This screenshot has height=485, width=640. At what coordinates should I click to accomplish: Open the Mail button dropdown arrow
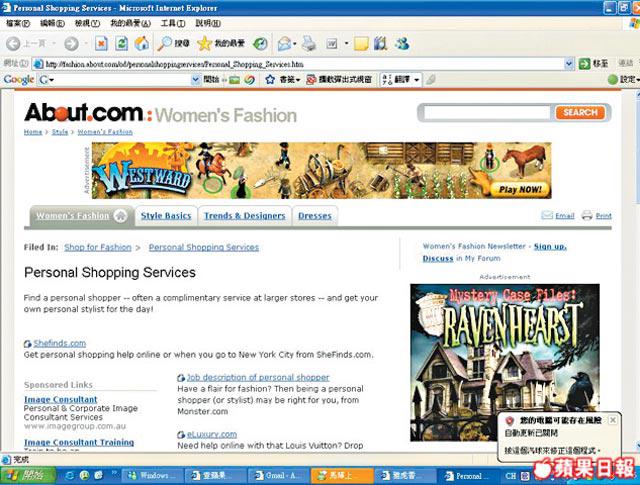tap(294, 43)
